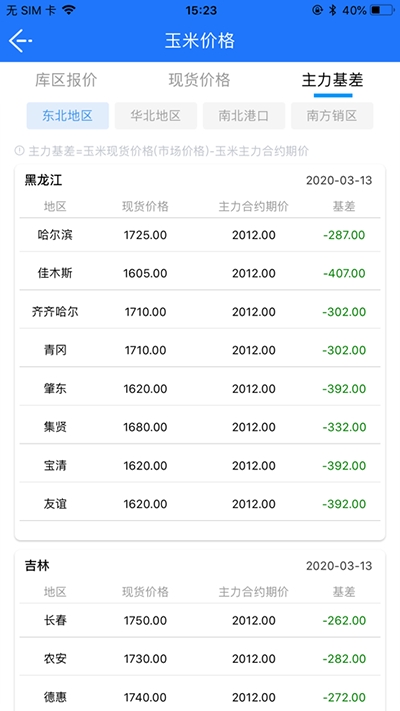Select the 主力基差 tab
Viewport: 400px width, 711px height.
point(333,80)
